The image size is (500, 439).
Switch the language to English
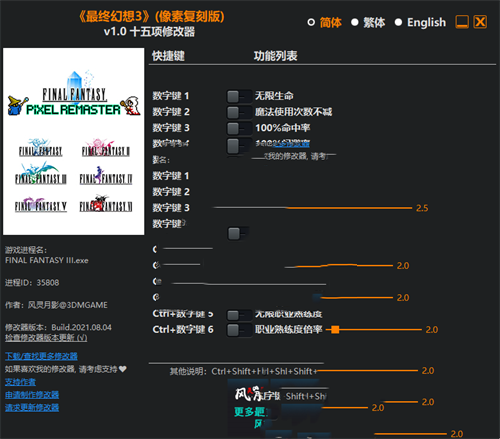[x=398, y=22]
